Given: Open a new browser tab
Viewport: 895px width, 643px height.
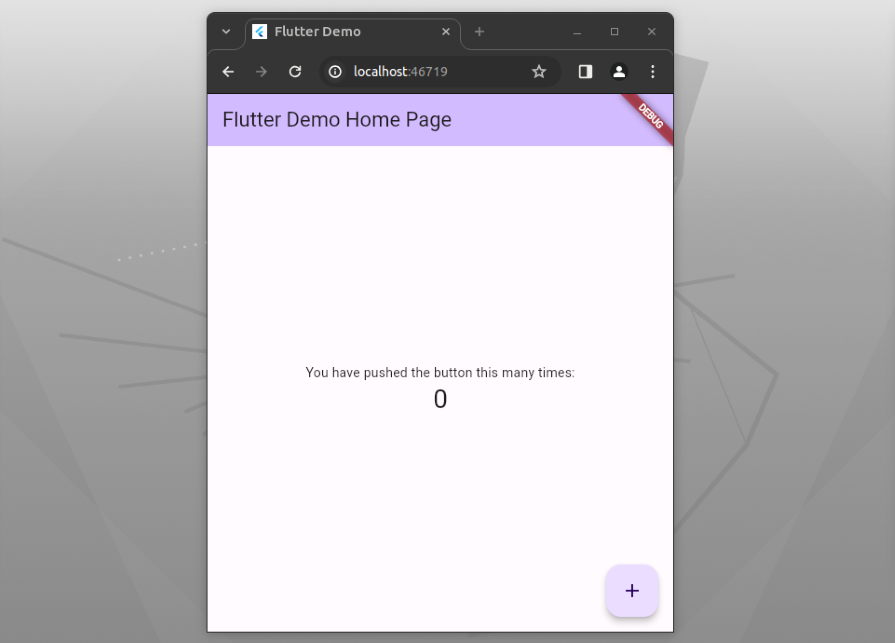Looking at the screenshot, I should (479, 32).
